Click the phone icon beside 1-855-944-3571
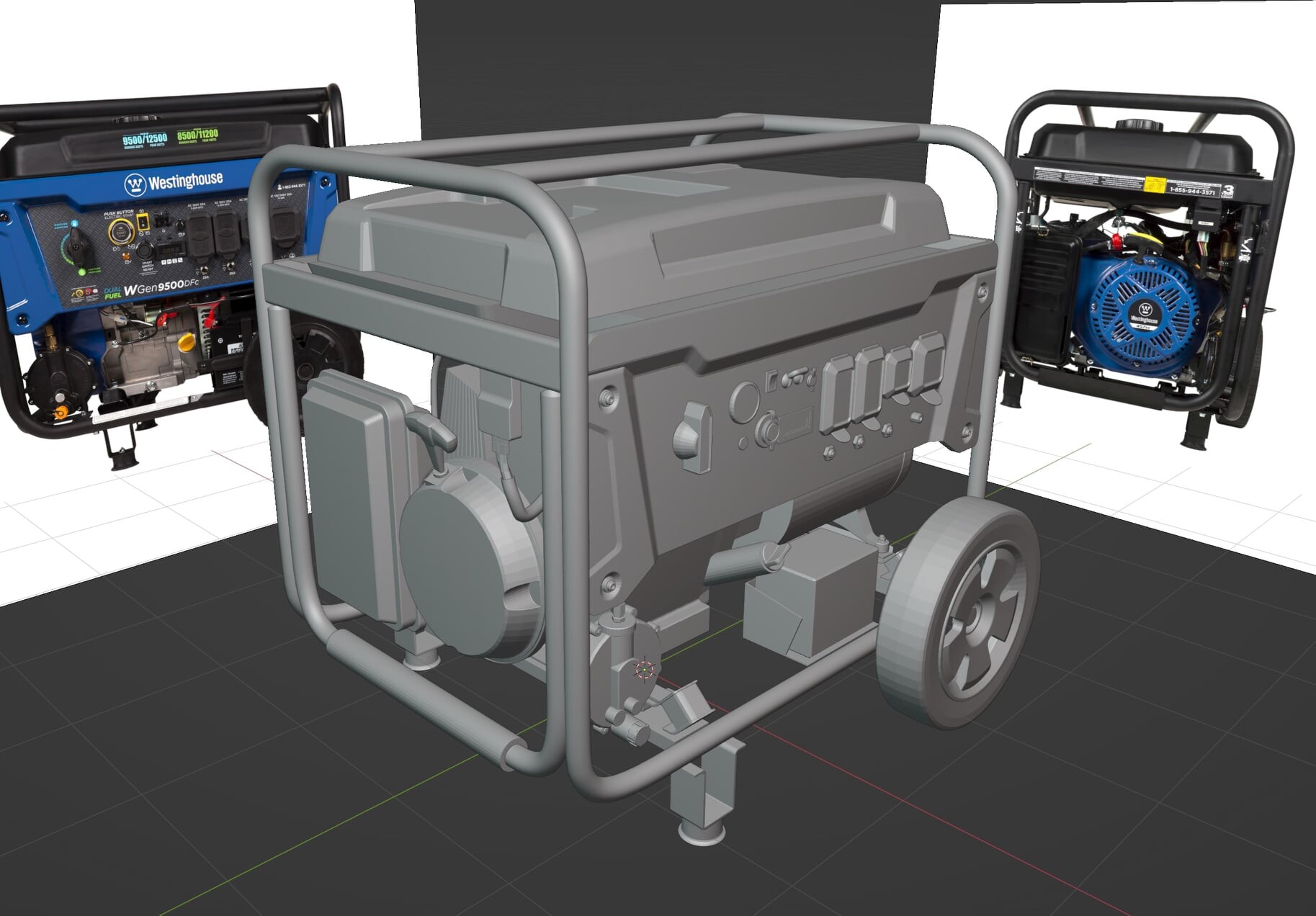Screen dimensions: 1316x916 point(279,186)
